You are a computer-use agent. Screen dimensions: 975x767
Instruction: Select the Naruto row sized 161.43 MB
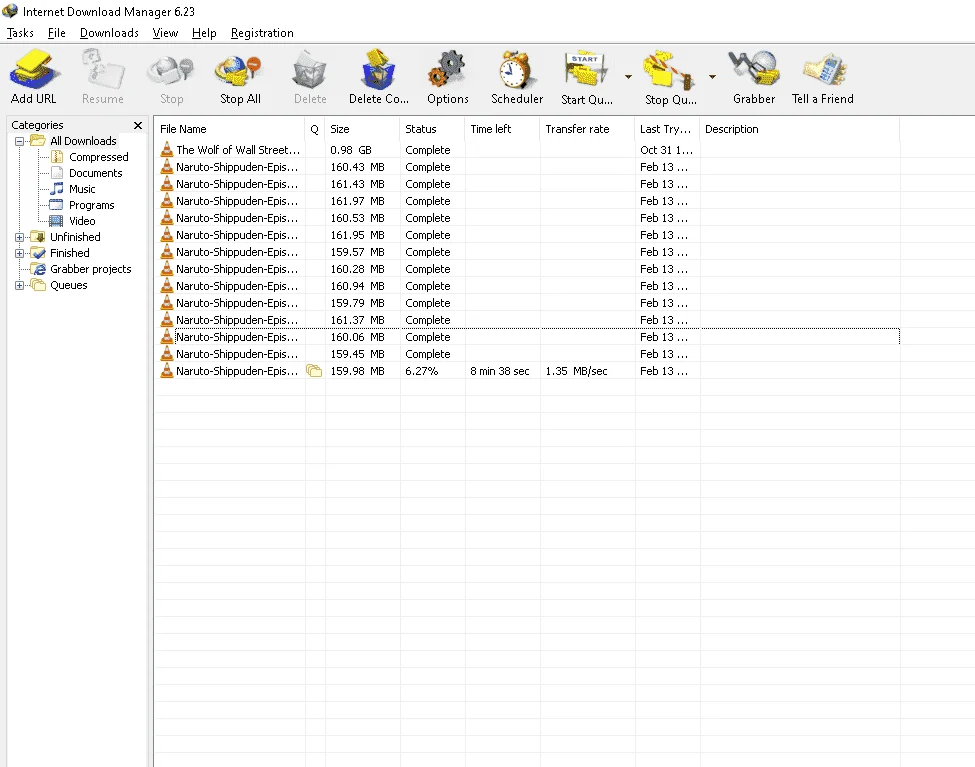coord(527,184)
